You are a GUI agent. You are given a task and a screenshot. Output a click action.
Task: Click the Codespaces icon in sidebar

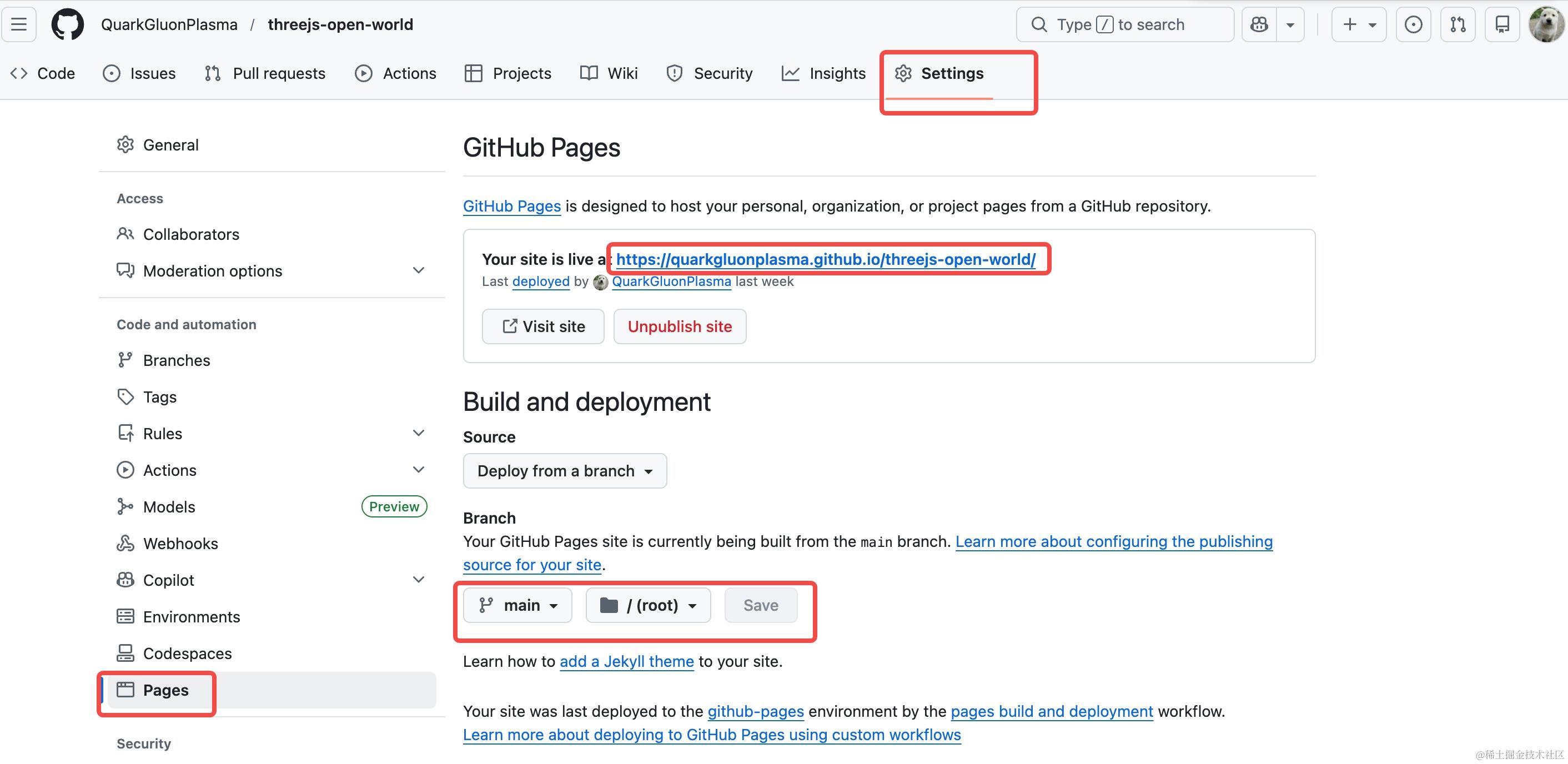125,653
